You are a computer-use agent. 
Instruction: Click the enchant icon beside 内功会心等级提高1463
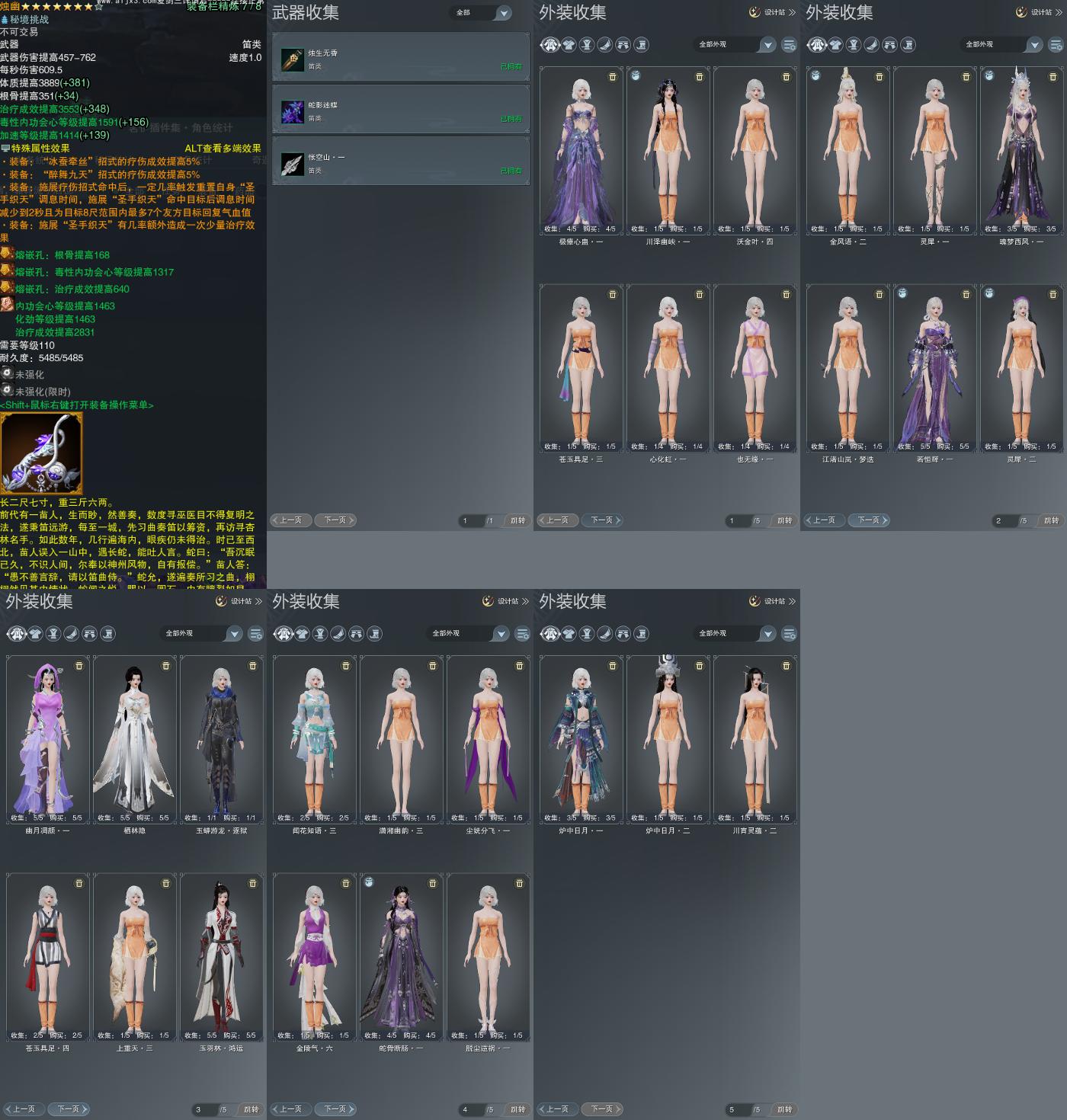pyautogui.click(x=7, y=305)
